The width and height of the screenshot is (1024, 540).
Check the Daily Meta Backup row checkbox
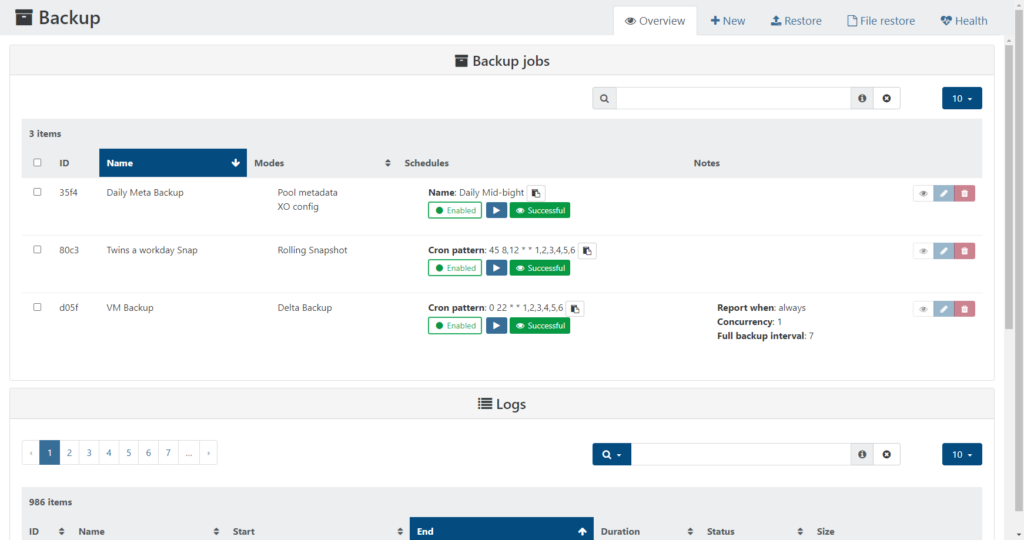point(38,192)
